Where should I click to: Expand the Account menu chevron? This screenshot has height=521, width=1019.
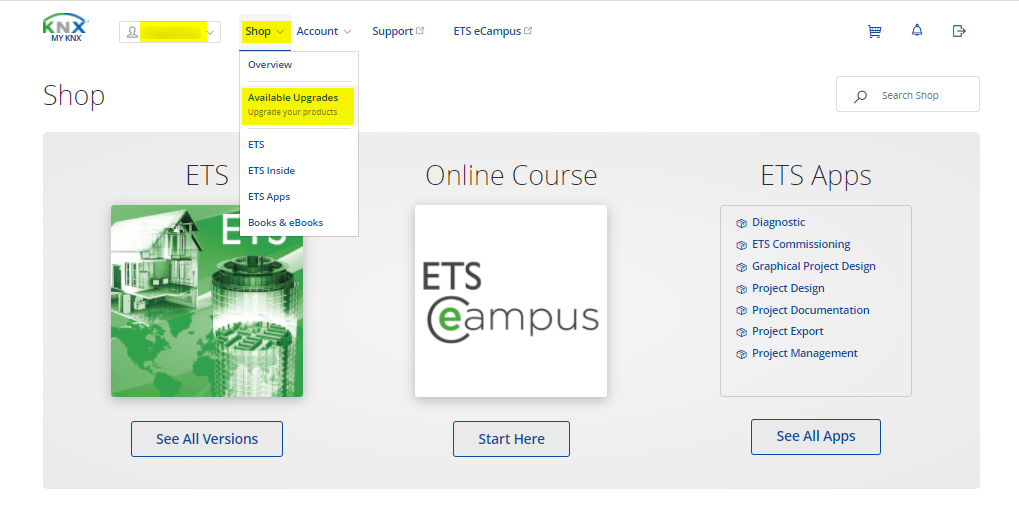click(x=347, y=31)
